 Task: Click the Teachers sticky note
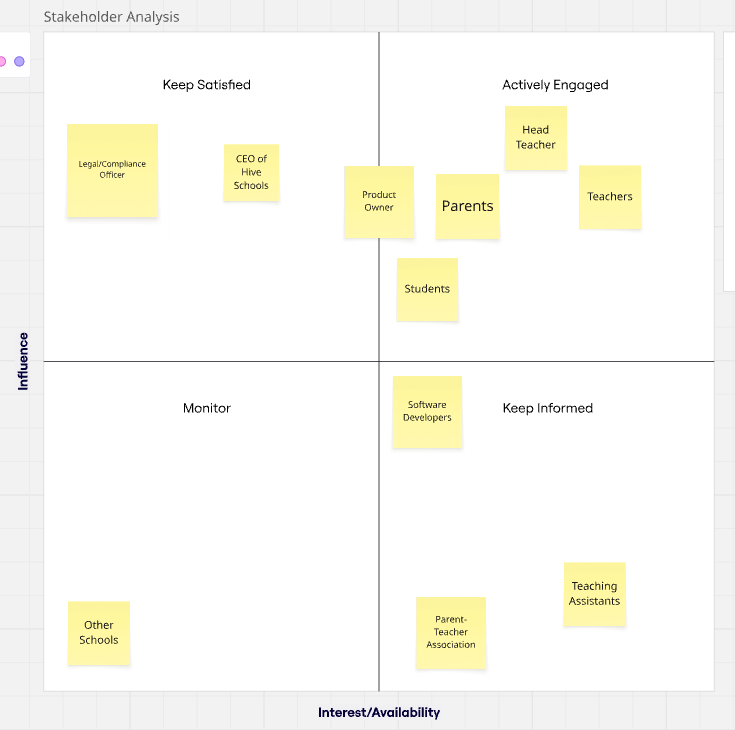[x=609, y=197]
